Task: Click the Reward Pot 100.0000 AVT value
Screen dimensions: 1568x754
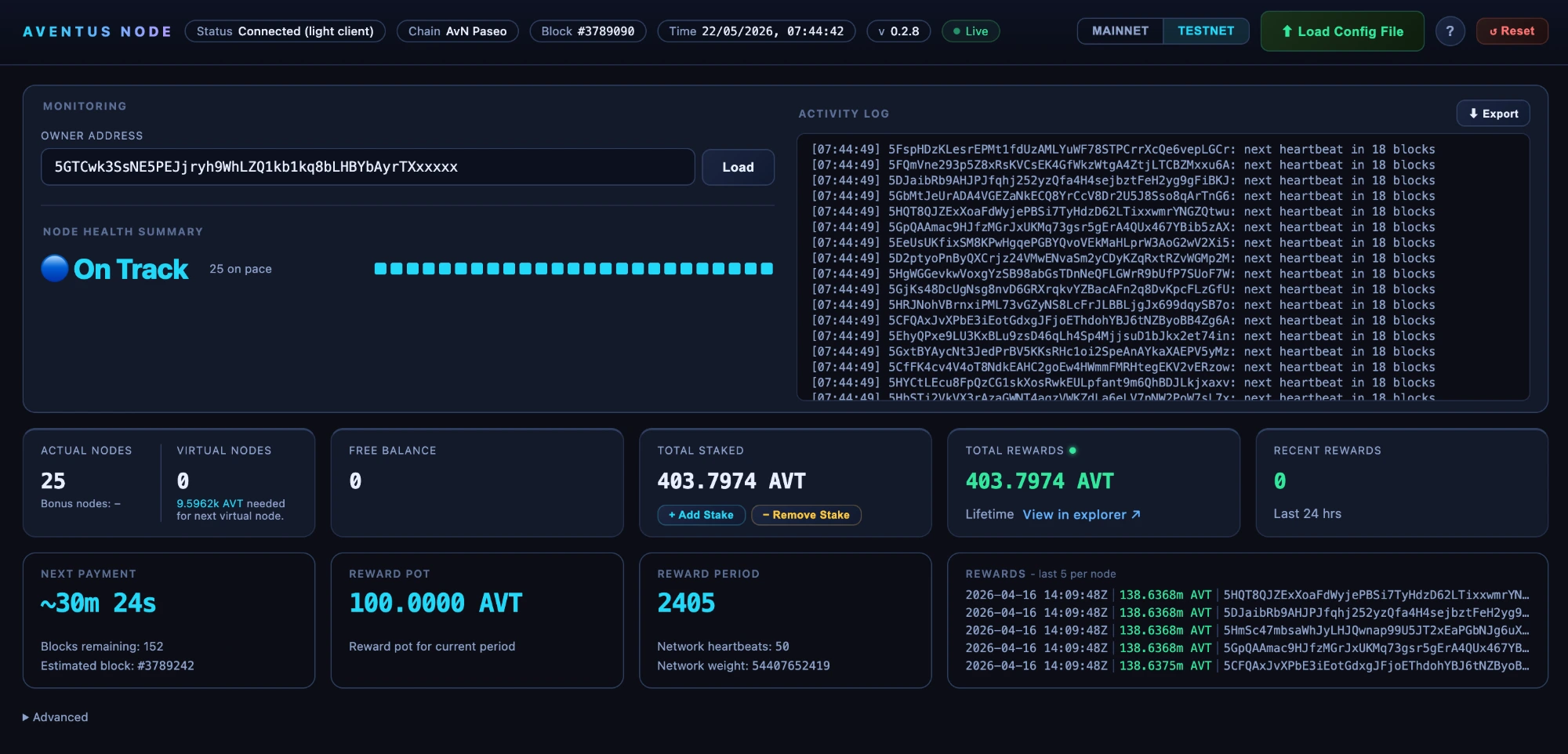Action: click(x=435, y=604)
